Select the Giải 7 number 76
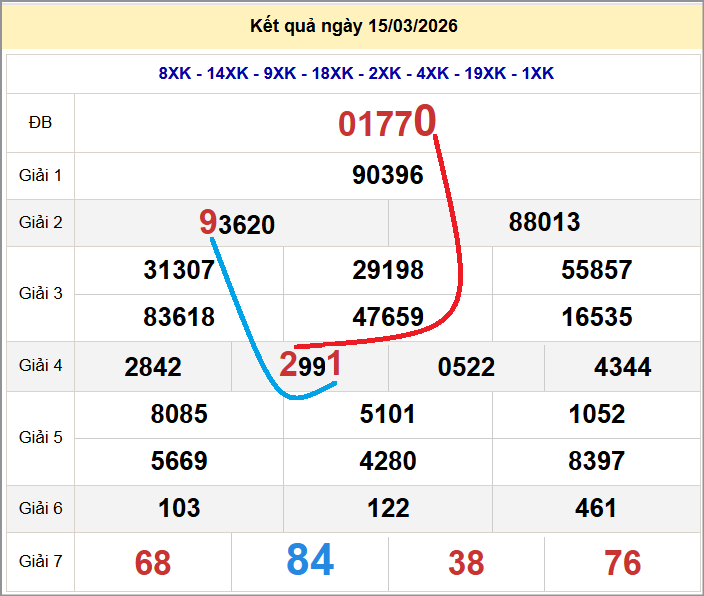 [622, 563]
